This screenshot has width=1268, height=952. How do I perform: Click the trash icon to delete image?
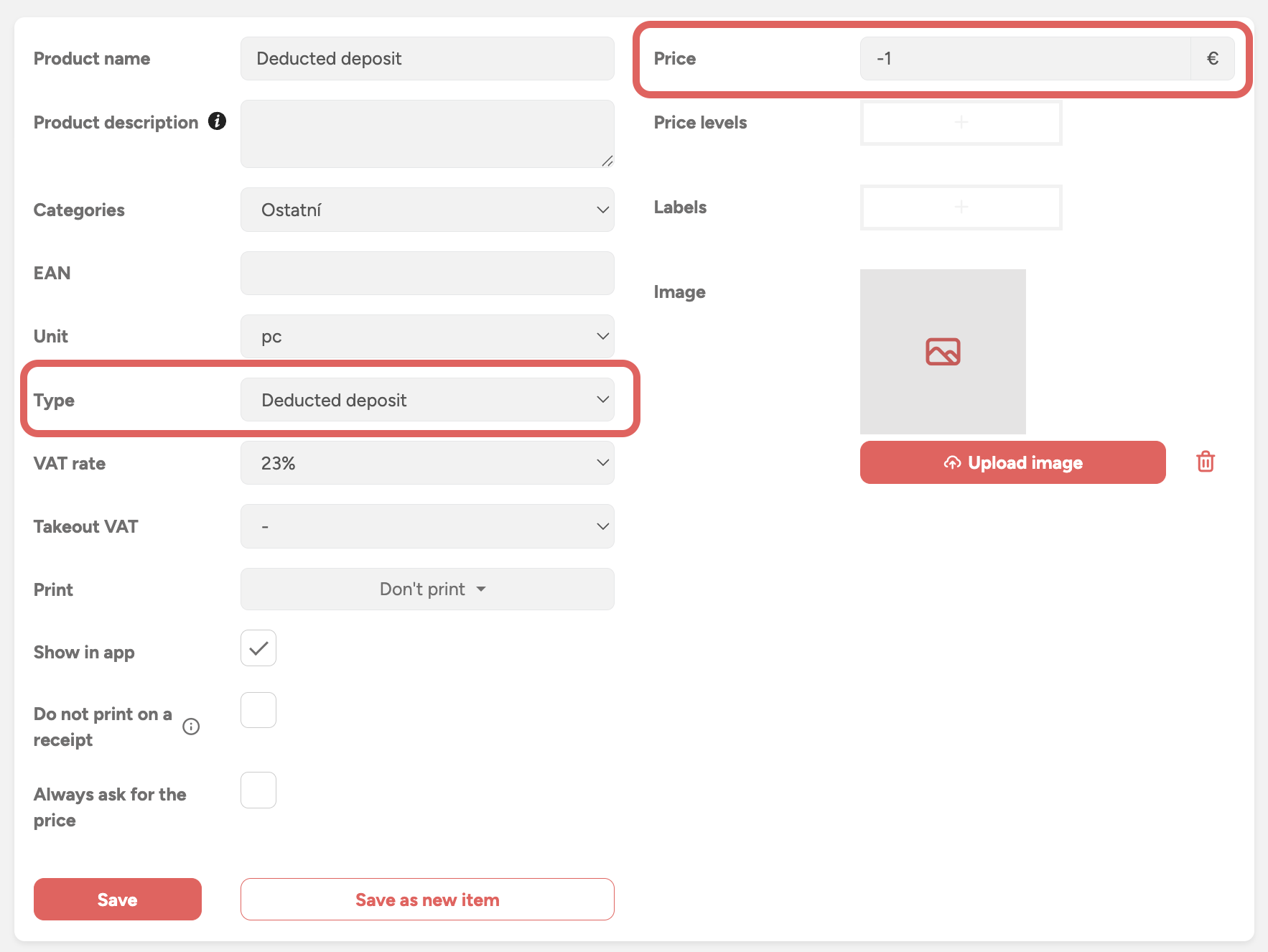1206,462
